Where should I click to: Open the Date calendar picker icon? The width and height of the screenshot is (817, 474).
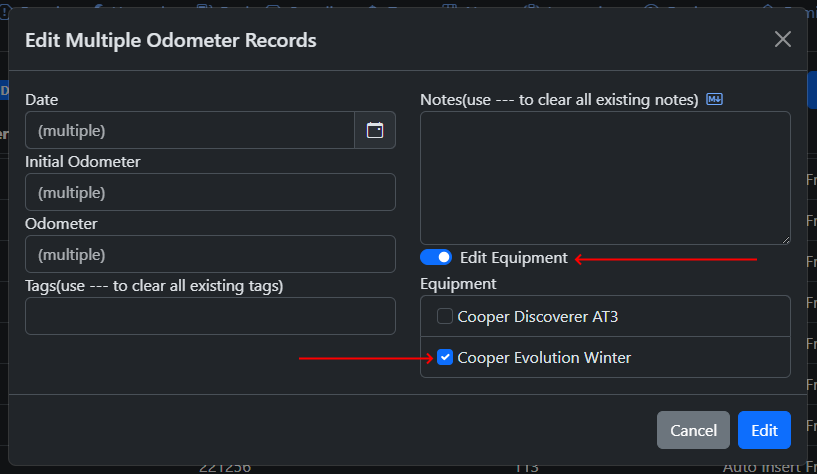375,130
